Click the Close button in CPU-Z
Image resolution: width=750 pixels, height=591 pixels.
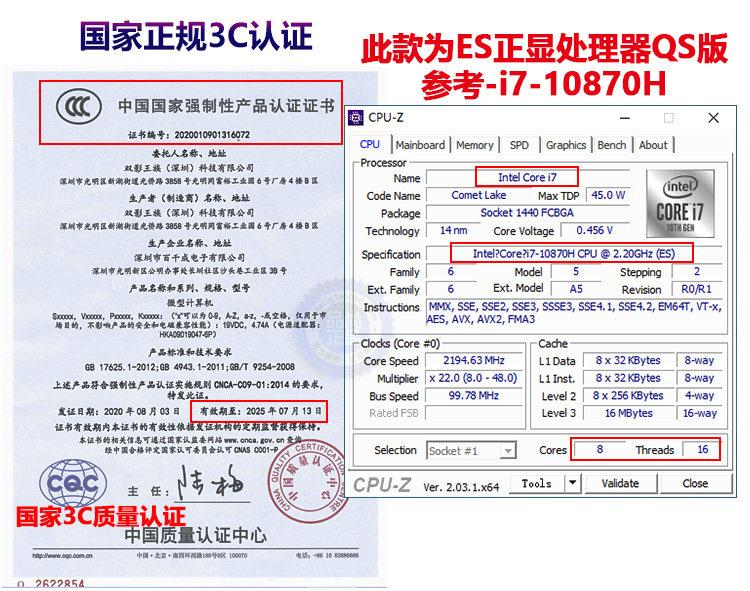pos(695,483)
